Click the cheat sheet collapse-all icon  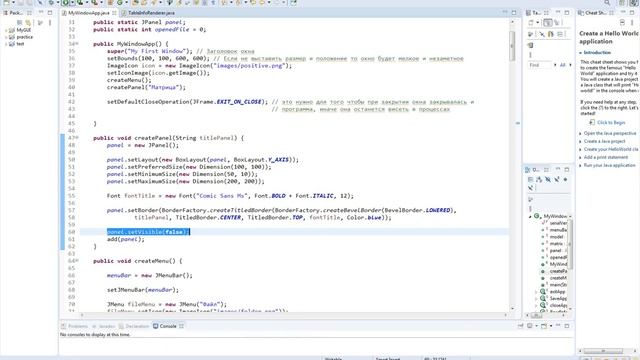(622, 23)
